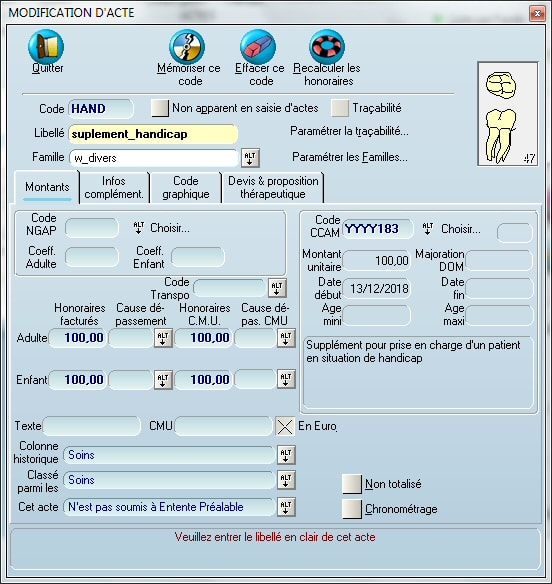Screen dimensions: 552x584
Task: Enable the Chronométrage checkbox
Action: coord(352,509)
